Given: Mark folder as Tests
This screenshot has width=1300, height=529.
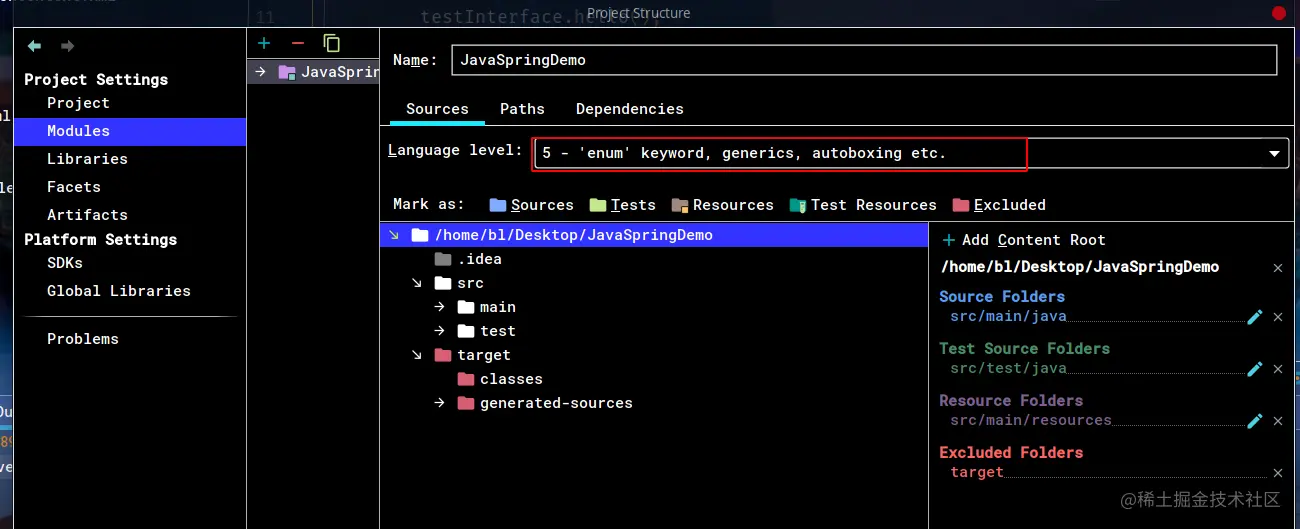Looking at the screenshot, I should click(x=622, y=205).
